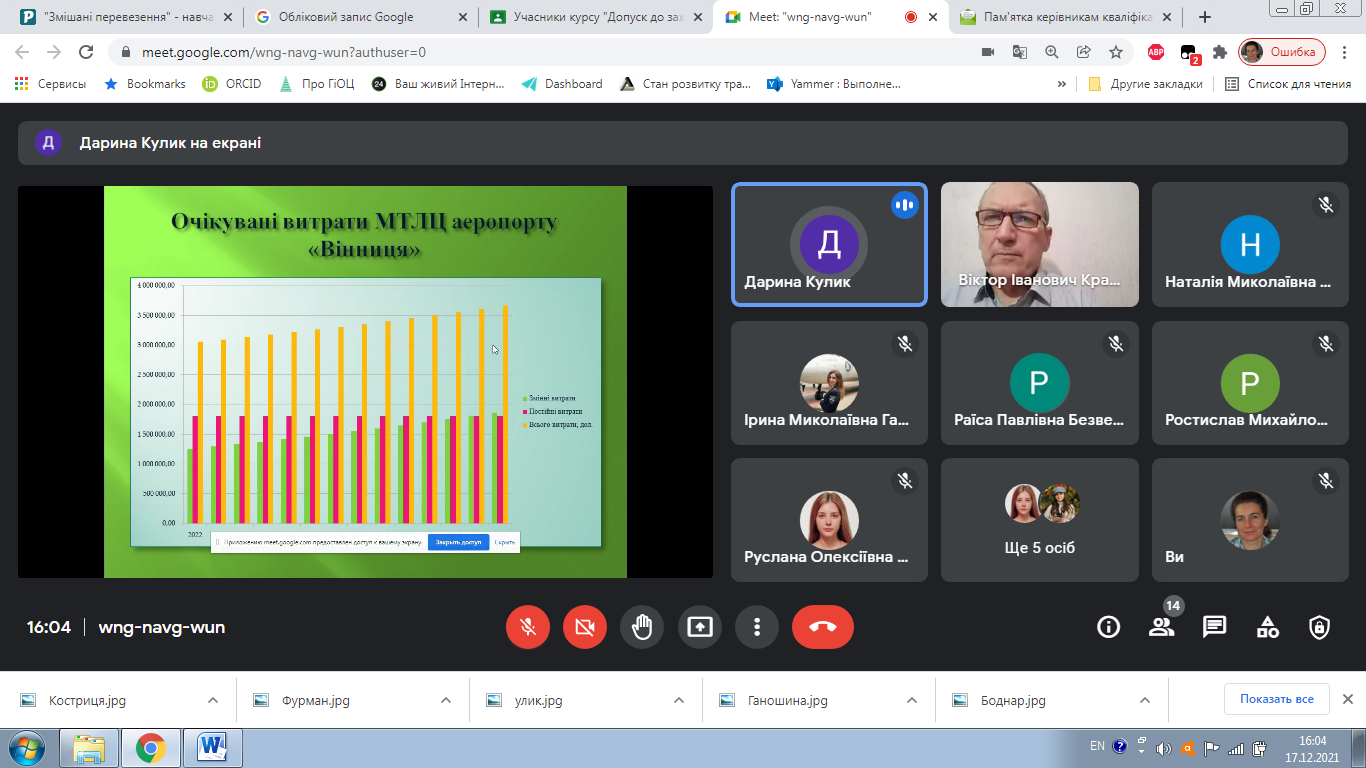Viewport: 1366px width, 768px height.
Task: Open more options three-dot menu
Action: point(757,627)
